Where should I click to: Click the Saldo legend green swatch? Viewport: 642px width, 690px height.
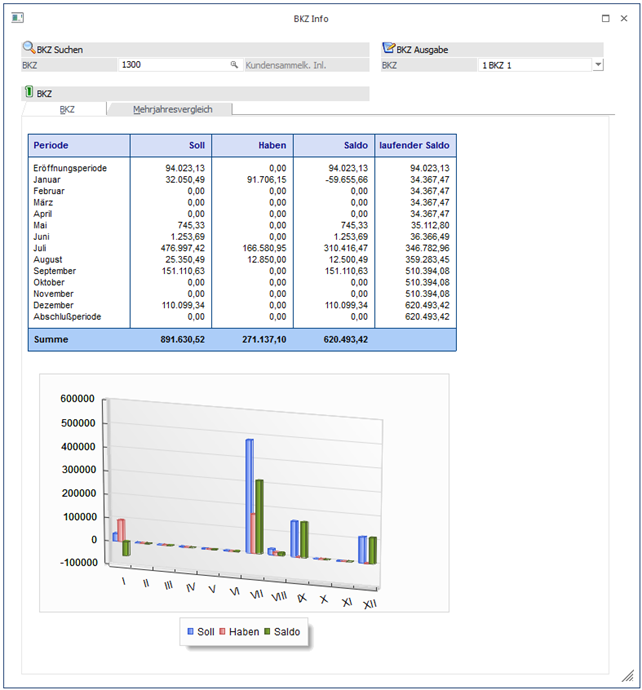[x=265, y=632]
